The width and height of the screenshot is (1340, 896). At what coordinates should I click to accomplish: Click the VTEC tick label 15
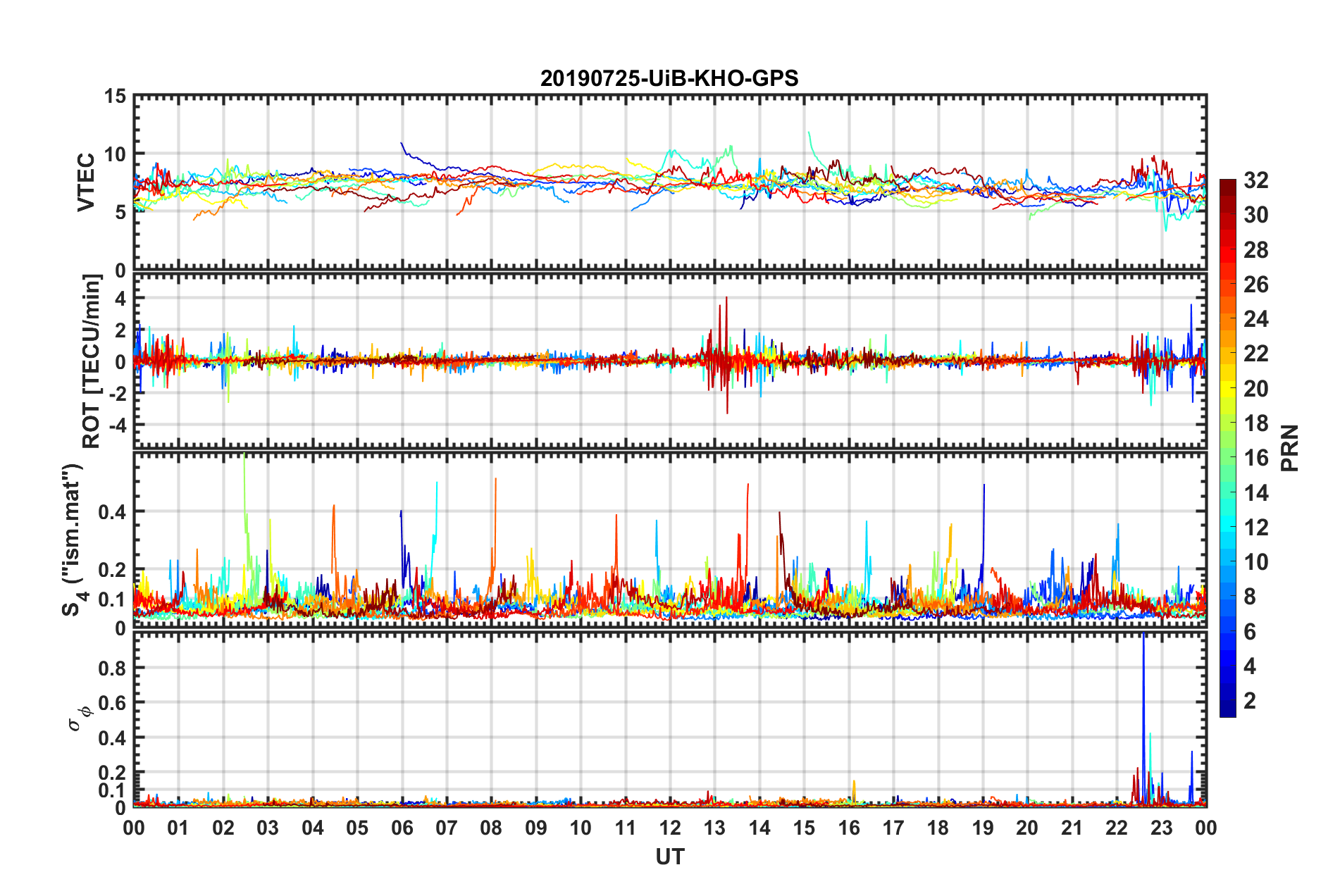pos(116,97)
